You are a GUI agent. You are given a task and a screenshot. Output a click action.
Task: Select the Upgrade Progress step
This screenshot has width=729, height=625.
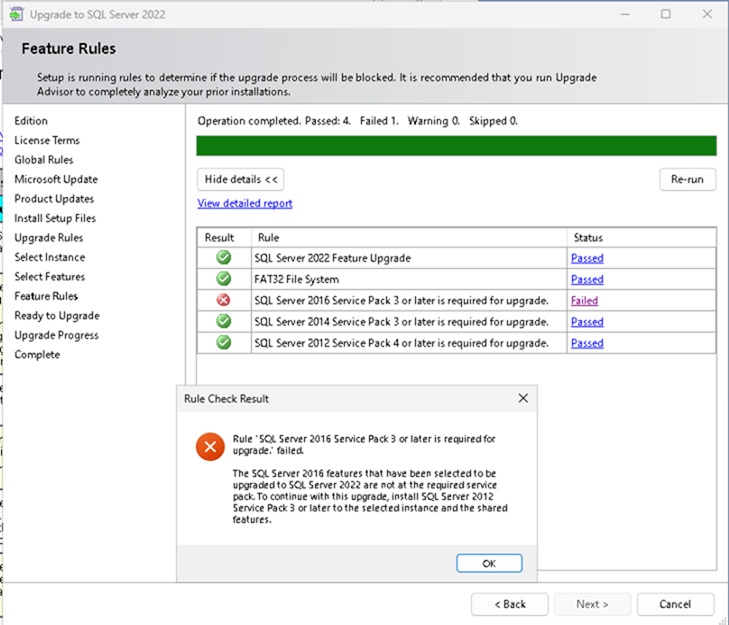(56, 335)
